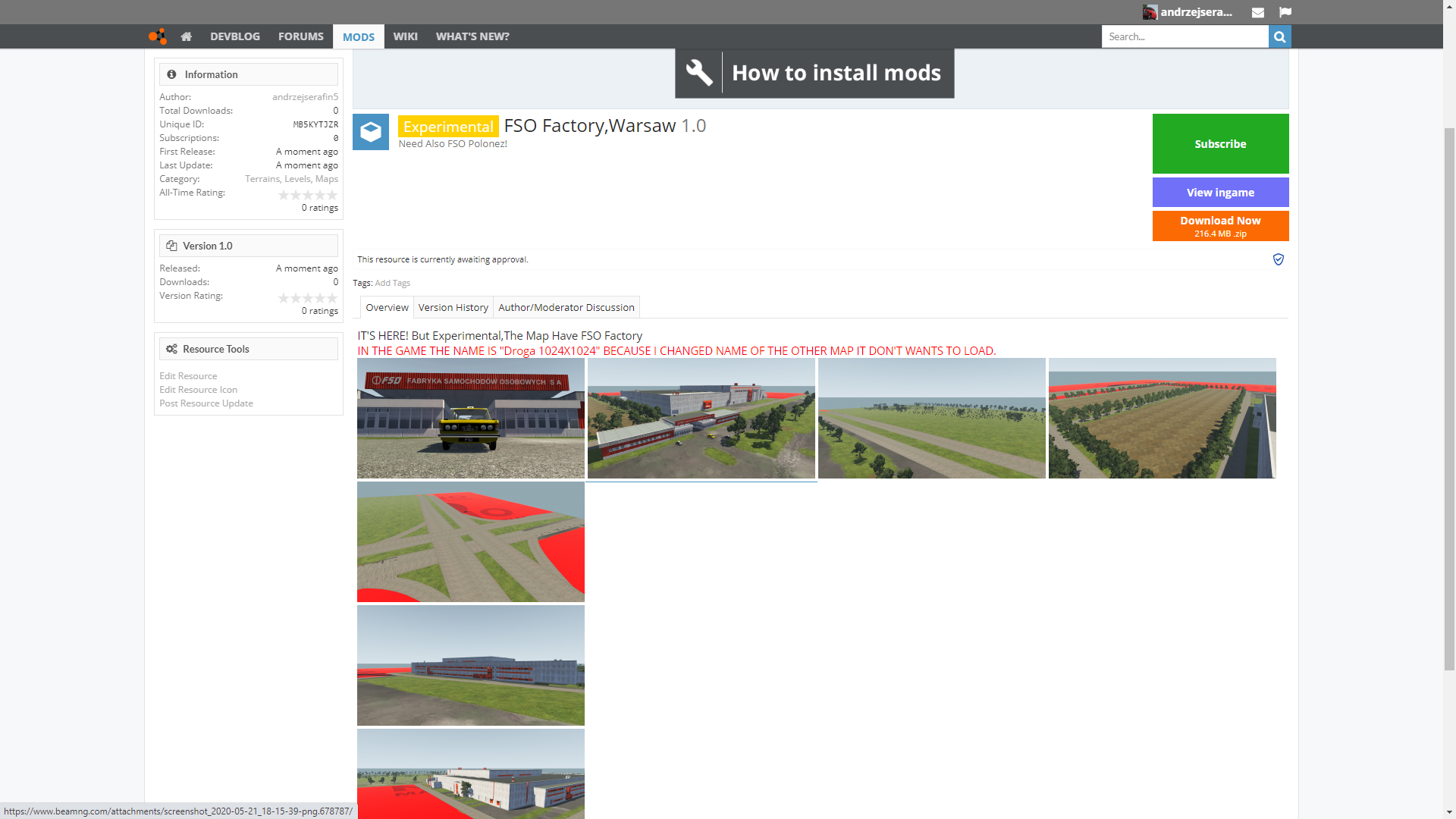Open thumbnail of grassy field with road

pos(932,418)
